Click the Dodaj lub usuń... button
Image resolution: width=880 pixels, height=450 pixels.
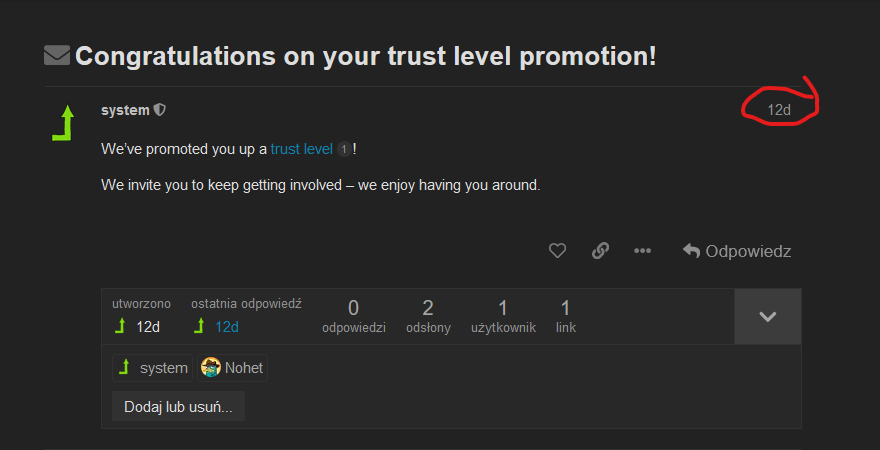click(178, 407)
